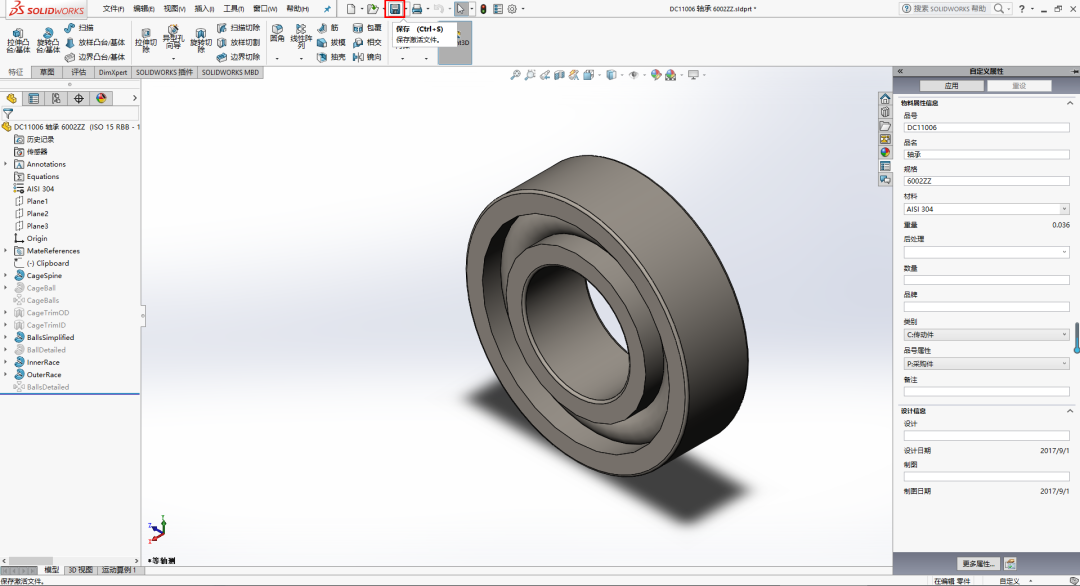Pin the menu bar with pushpin icon
Image resolution: width=1080 pixels, height=586 pixels.
point(327,9)
